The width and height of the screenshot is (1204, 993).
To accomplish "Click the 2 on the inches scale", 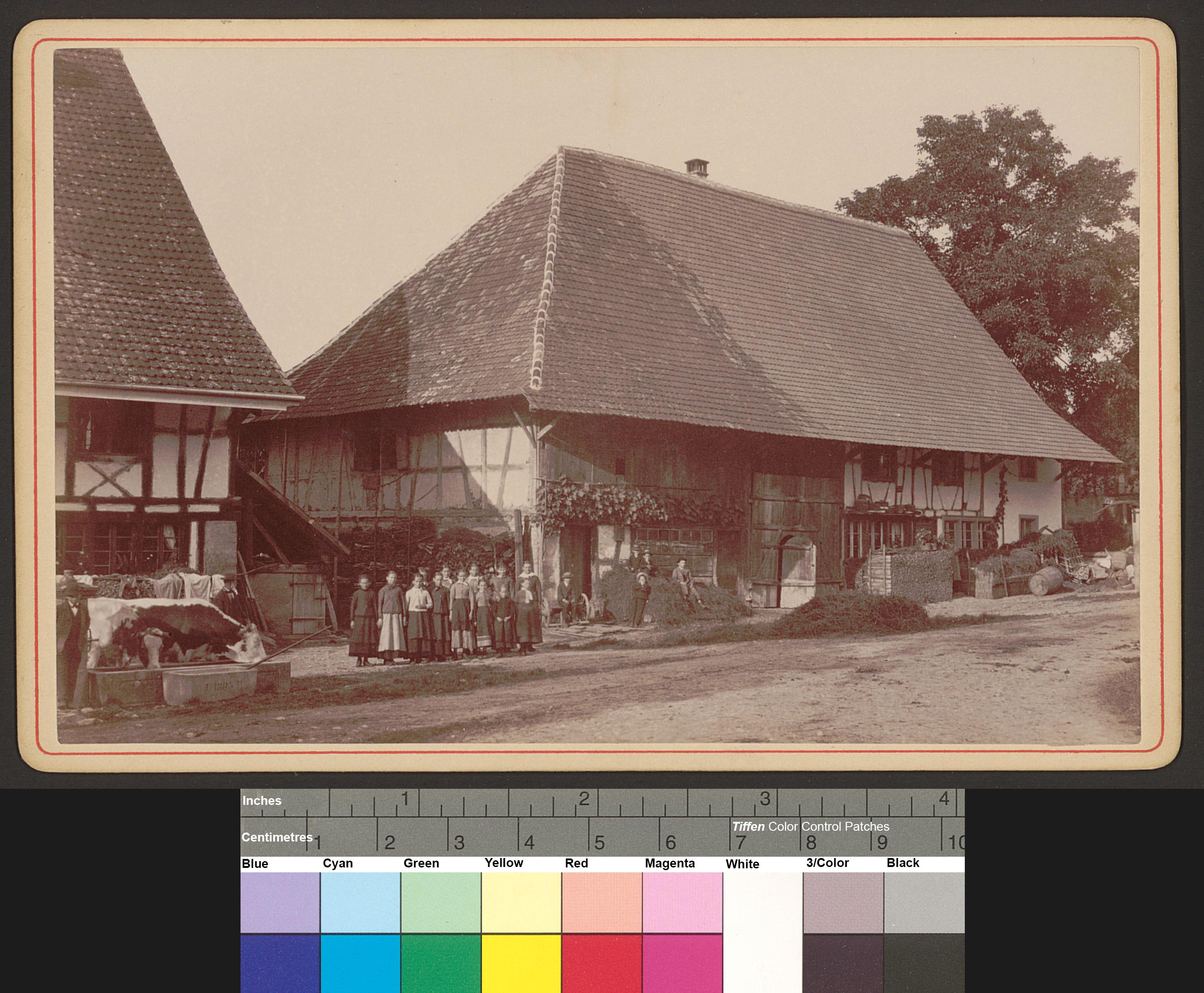I will coord(584,799).
